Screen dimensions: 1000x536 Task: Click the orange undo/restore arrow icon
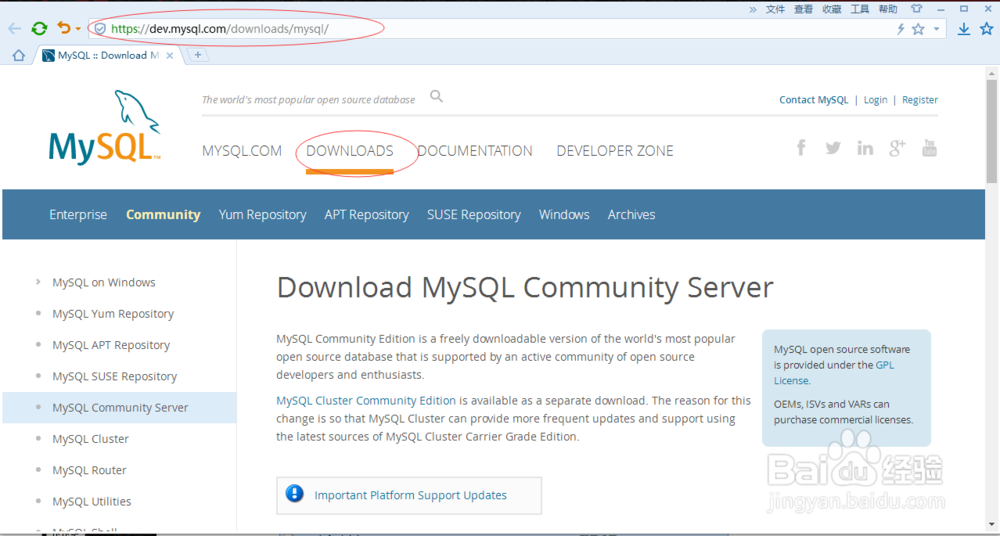(64, 28)
